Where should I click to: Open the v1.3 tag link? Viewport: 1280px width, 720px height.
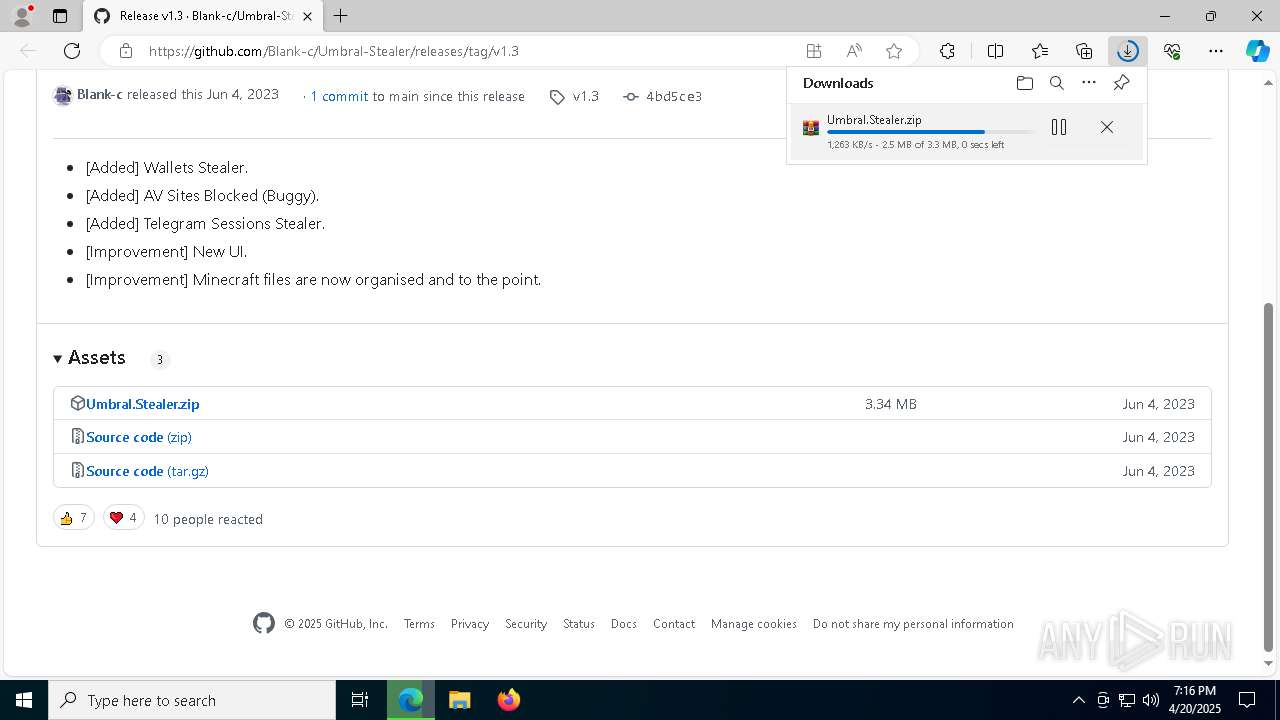pos(585,96)
